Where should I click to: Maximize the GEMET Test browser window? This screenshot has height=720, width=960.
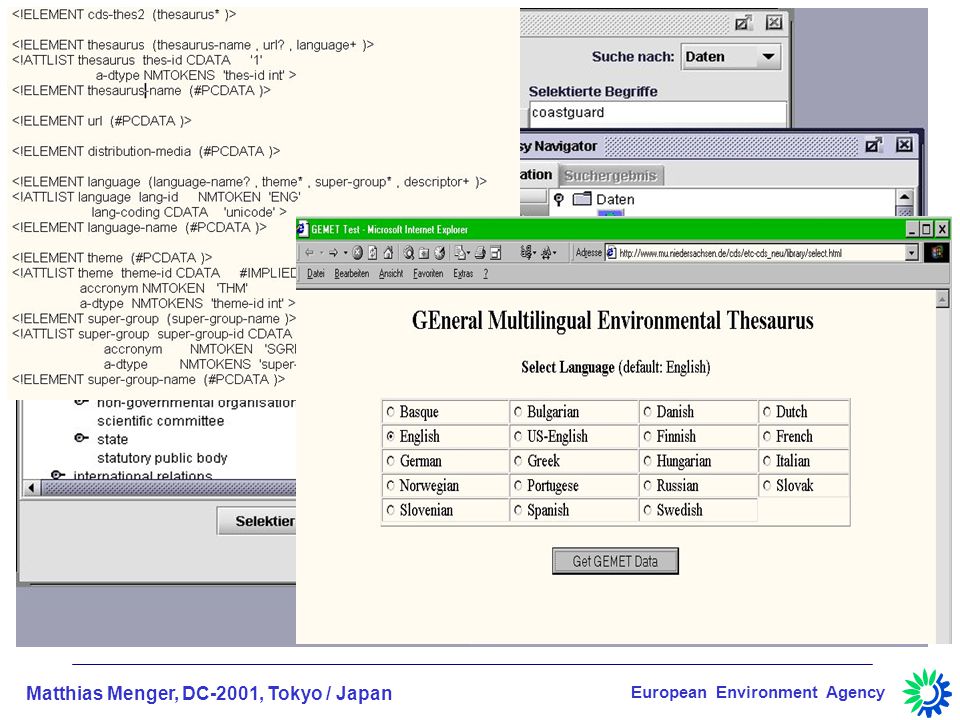[927, 230]
